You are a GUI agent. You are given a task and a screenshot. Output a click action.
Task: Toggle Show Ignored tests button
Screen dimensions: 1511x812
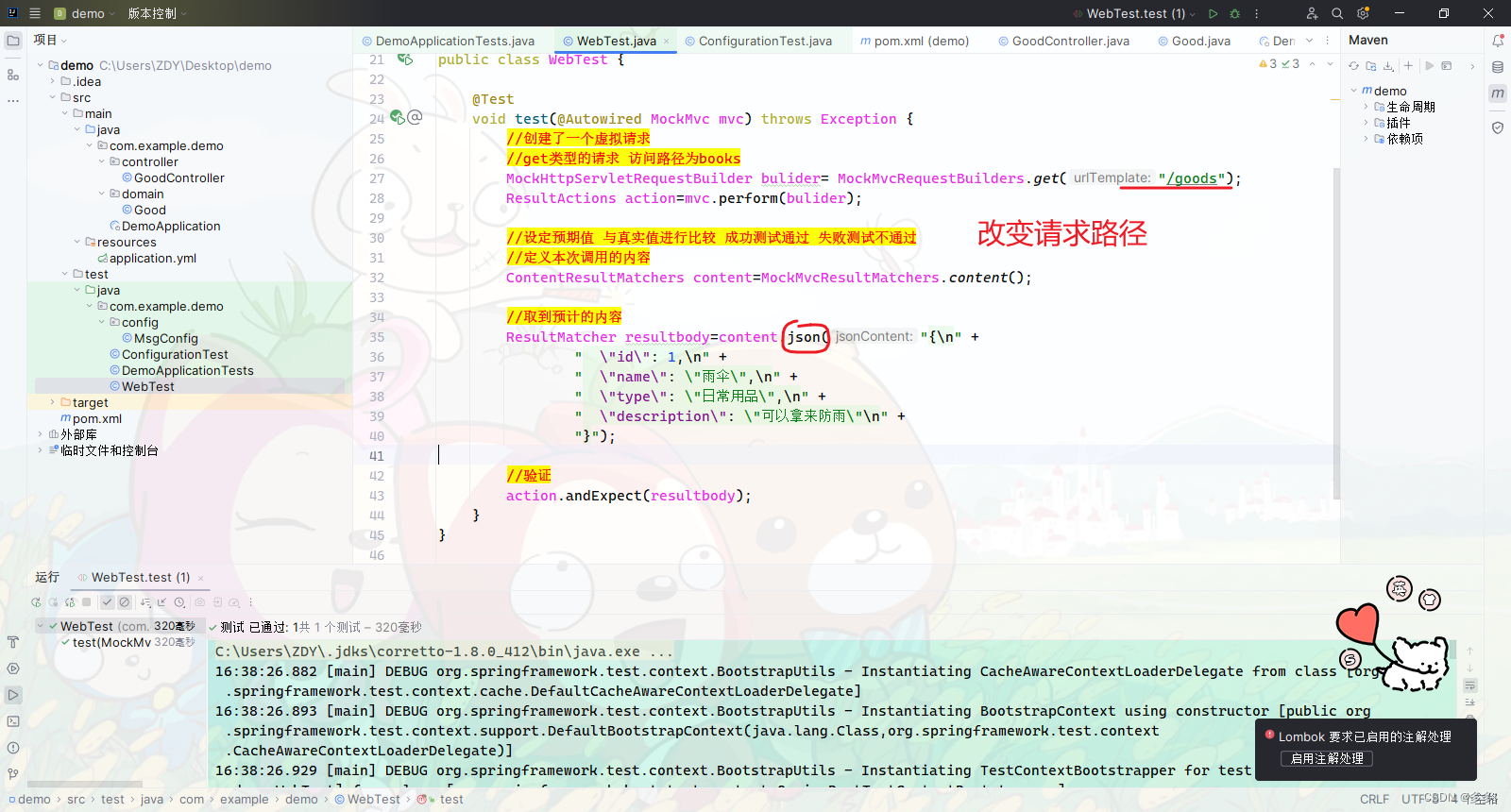pyautogui.click(x=124, y=602)
